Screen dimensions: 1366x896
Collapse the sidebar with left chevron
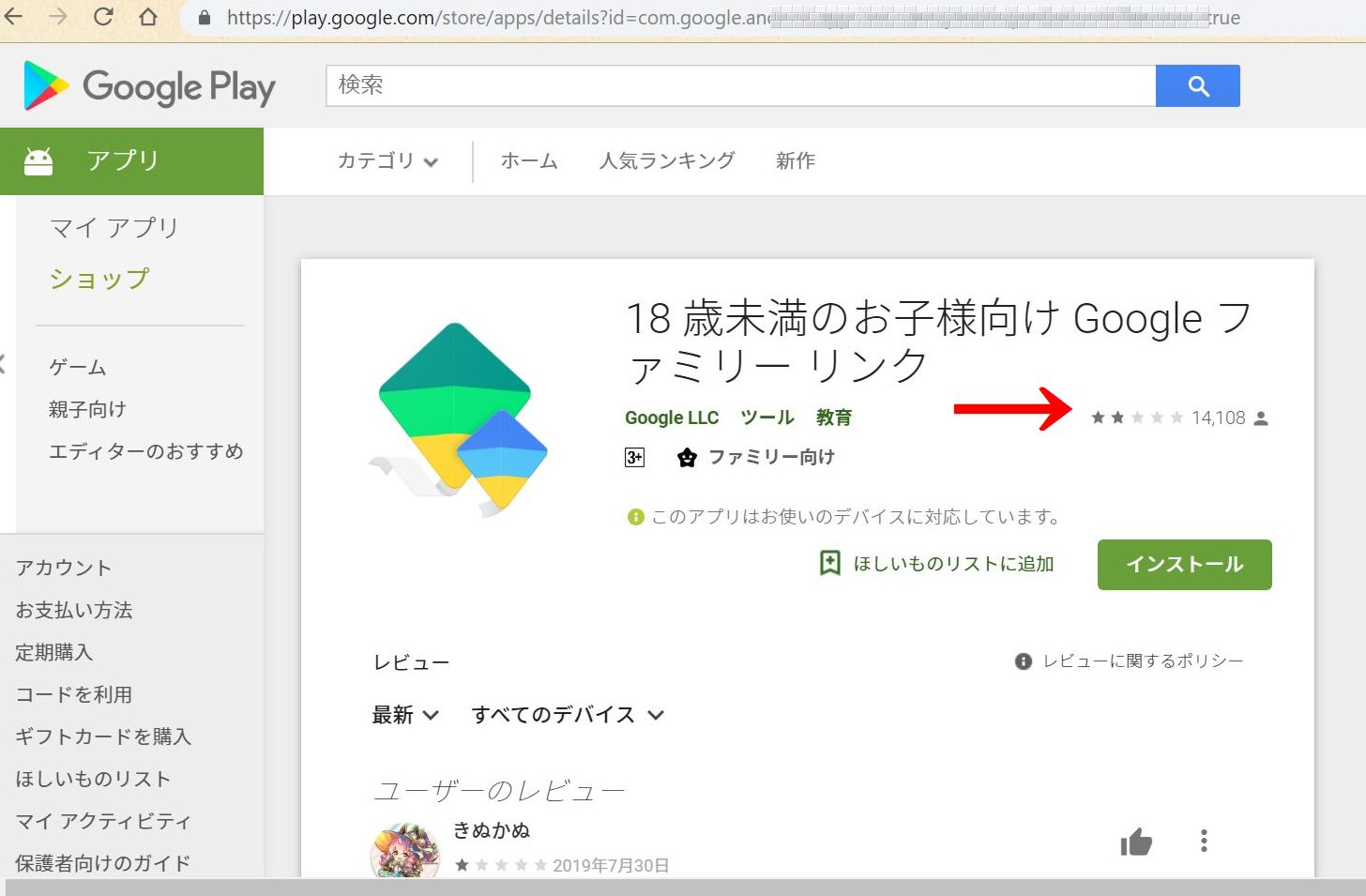(3, 364)
